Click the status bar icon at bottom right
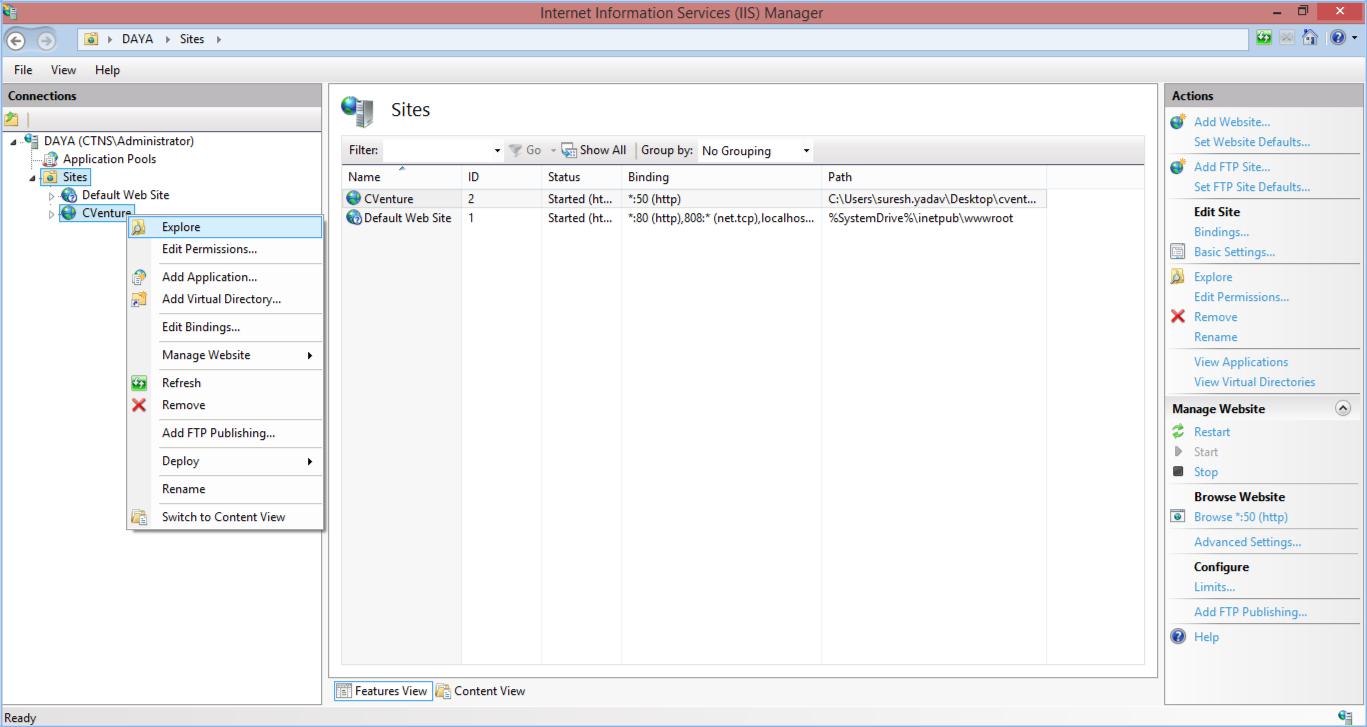Screen dimensions: 1367x727 coord(1345,717)
